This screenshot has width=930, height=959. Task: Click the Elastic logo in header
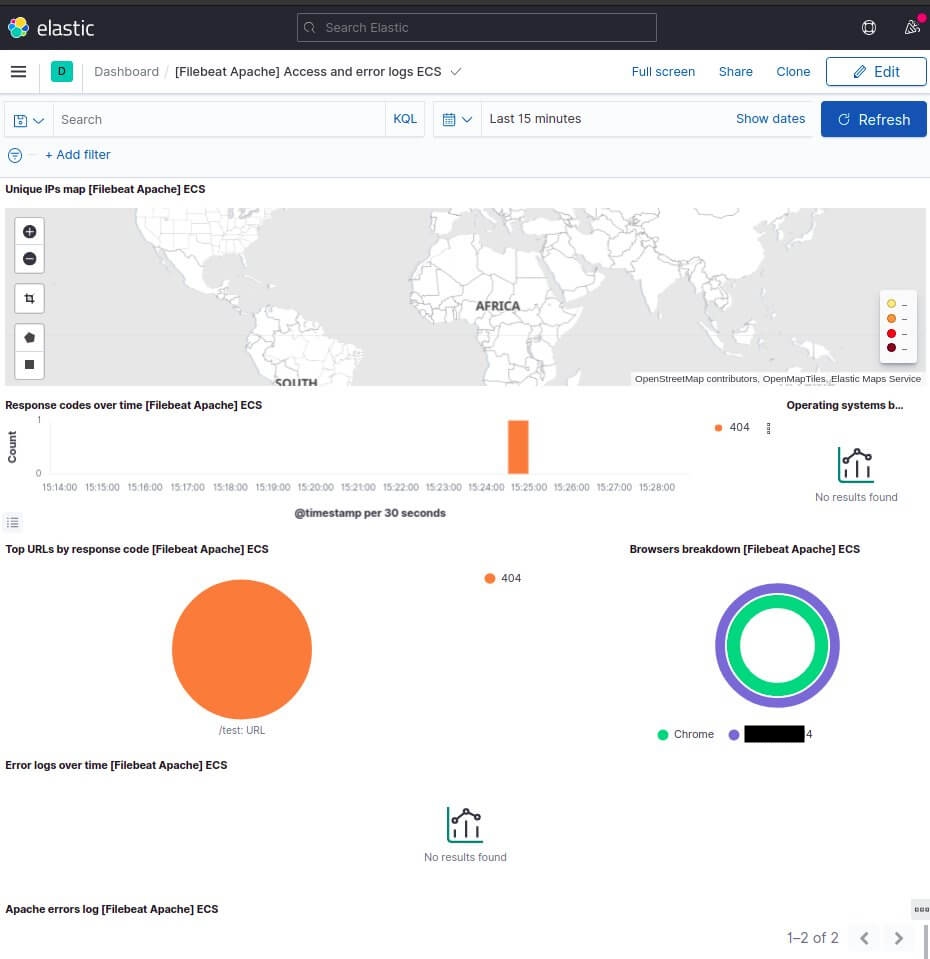coord(51,28)
